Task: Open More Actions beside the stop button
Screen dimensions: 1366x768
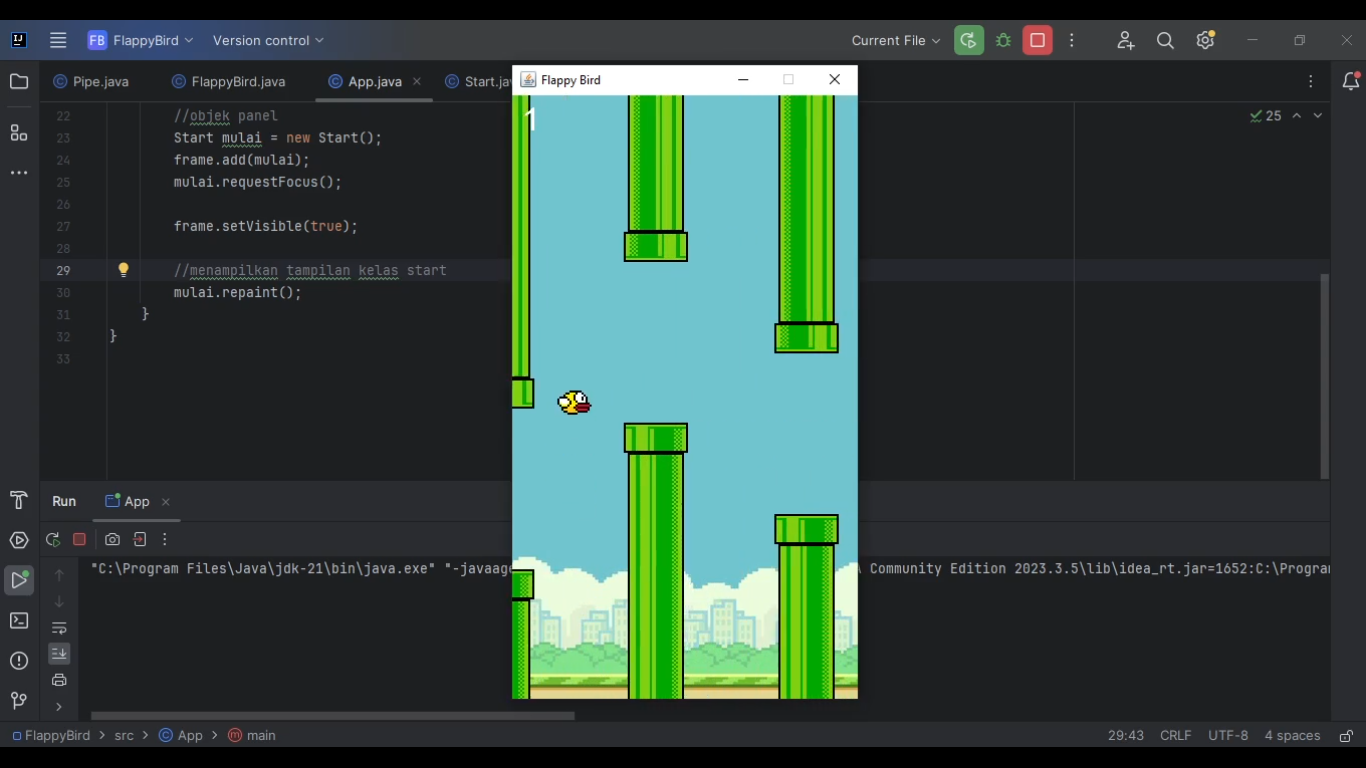Action: pyautogui.click(x=1072, y=41)
